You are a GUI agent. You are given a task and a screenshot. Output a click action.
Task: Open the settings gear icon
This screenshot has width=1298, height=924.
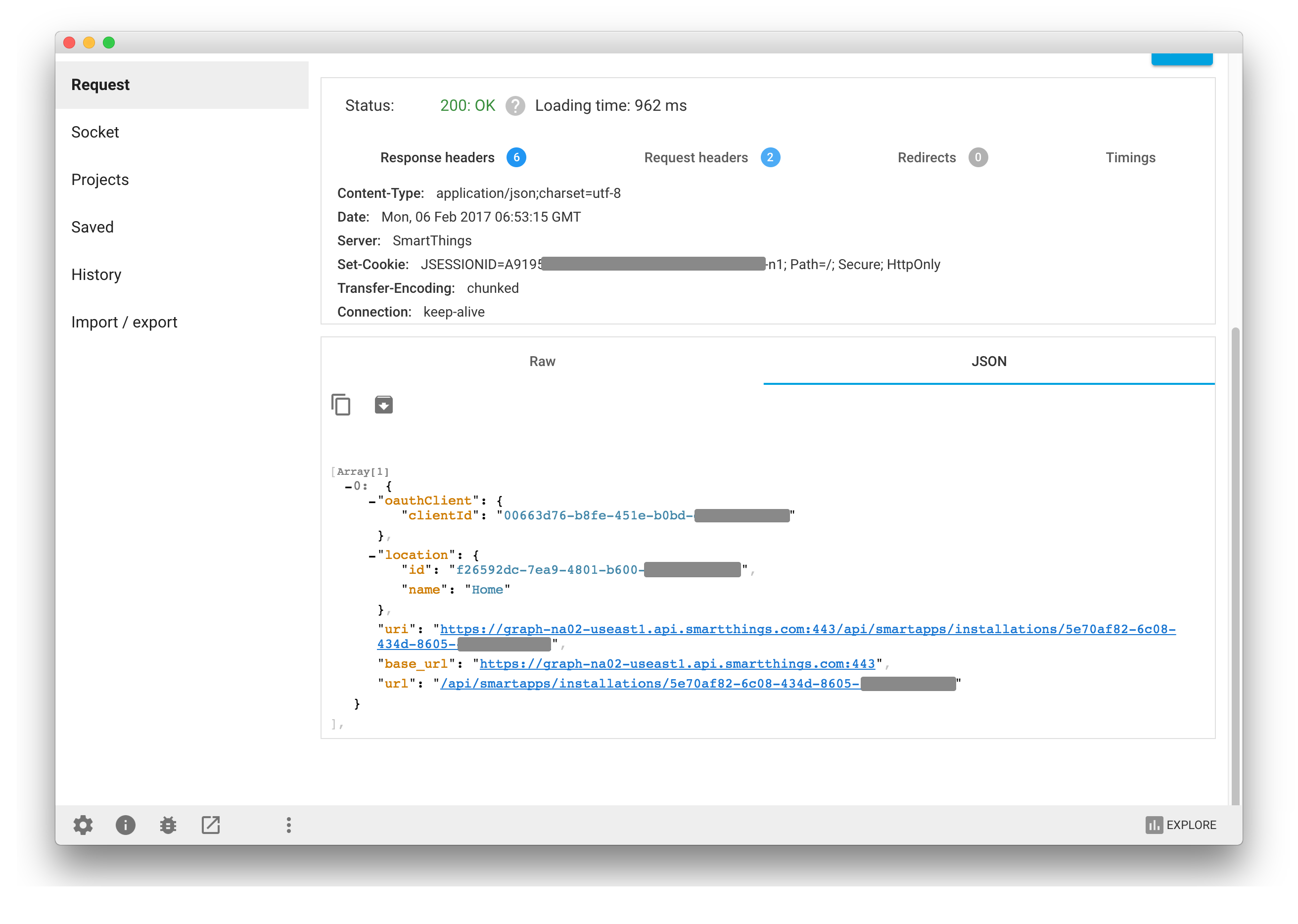point(83,825)
